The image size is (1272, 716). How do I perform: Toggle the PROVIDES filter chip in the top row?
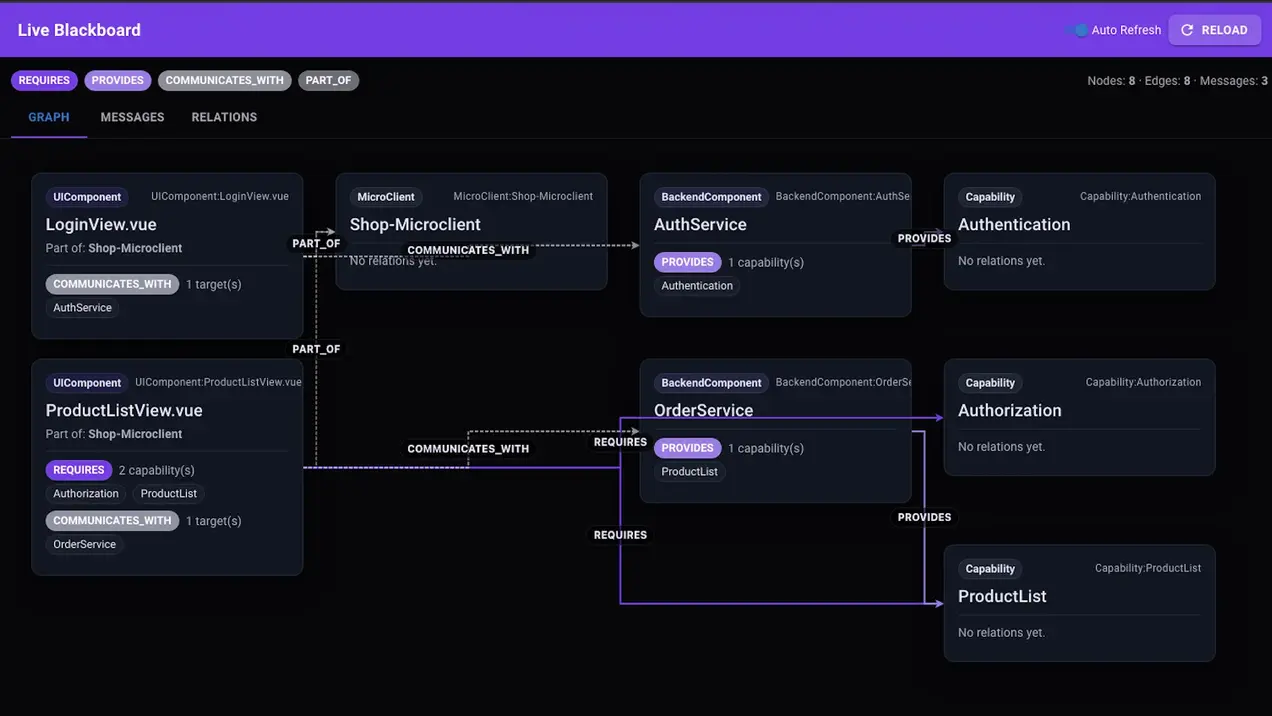click(118, 80)
